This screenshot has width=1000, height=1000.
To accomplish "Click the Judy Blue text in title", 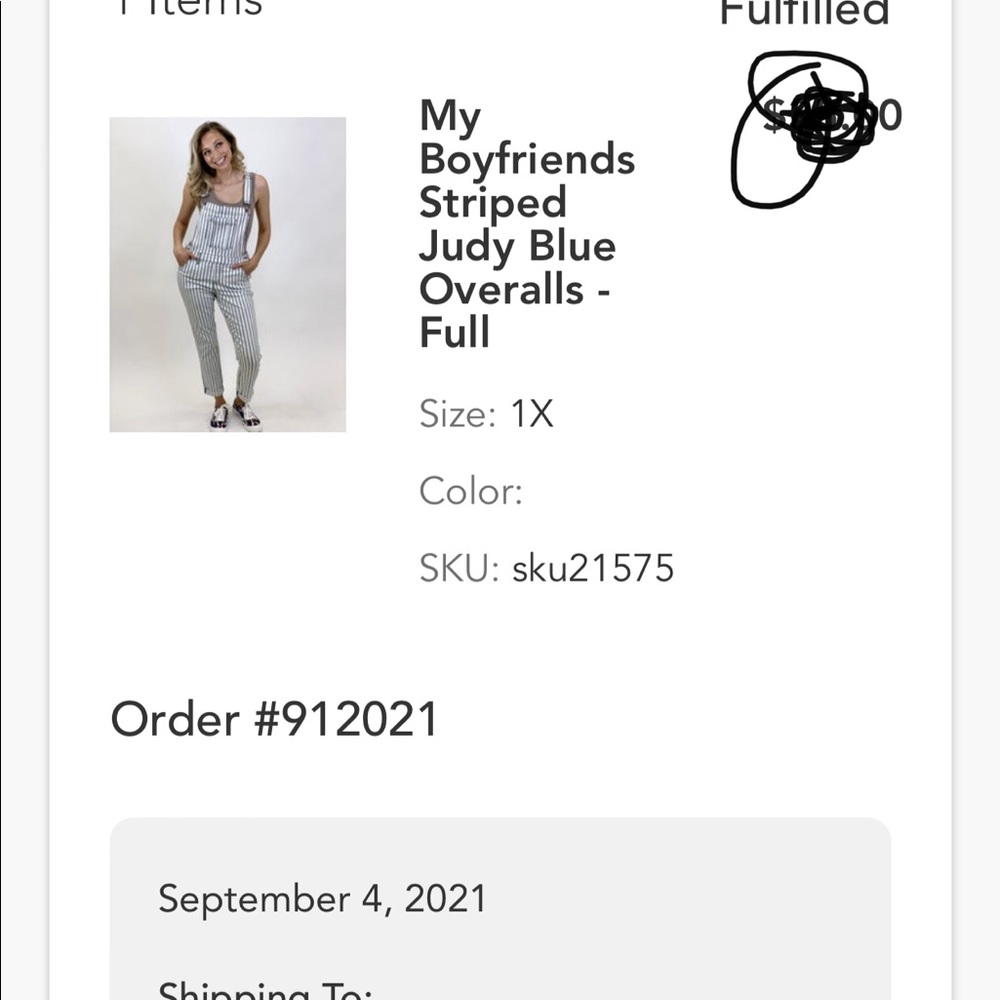I will coord(517,246).
